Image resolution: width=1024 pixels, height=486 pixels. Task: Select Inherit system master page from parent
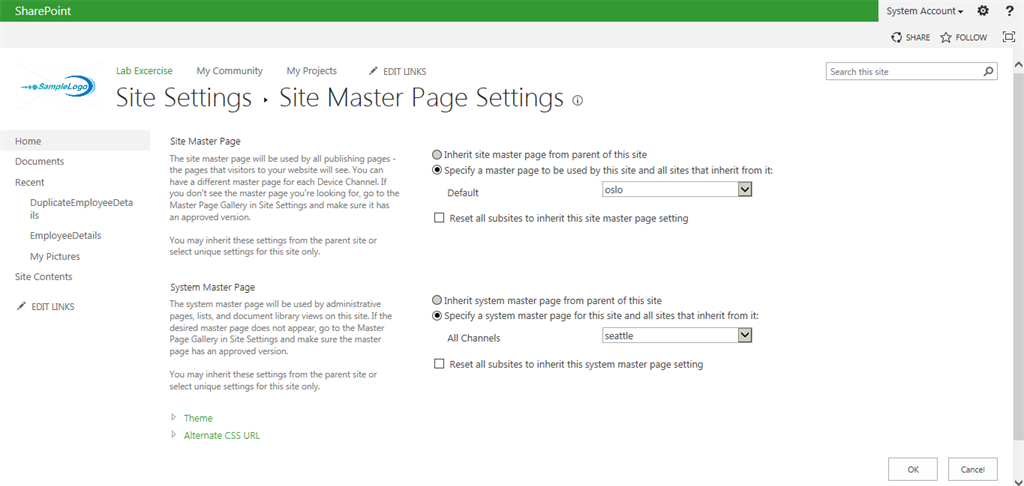click(437, 301)
